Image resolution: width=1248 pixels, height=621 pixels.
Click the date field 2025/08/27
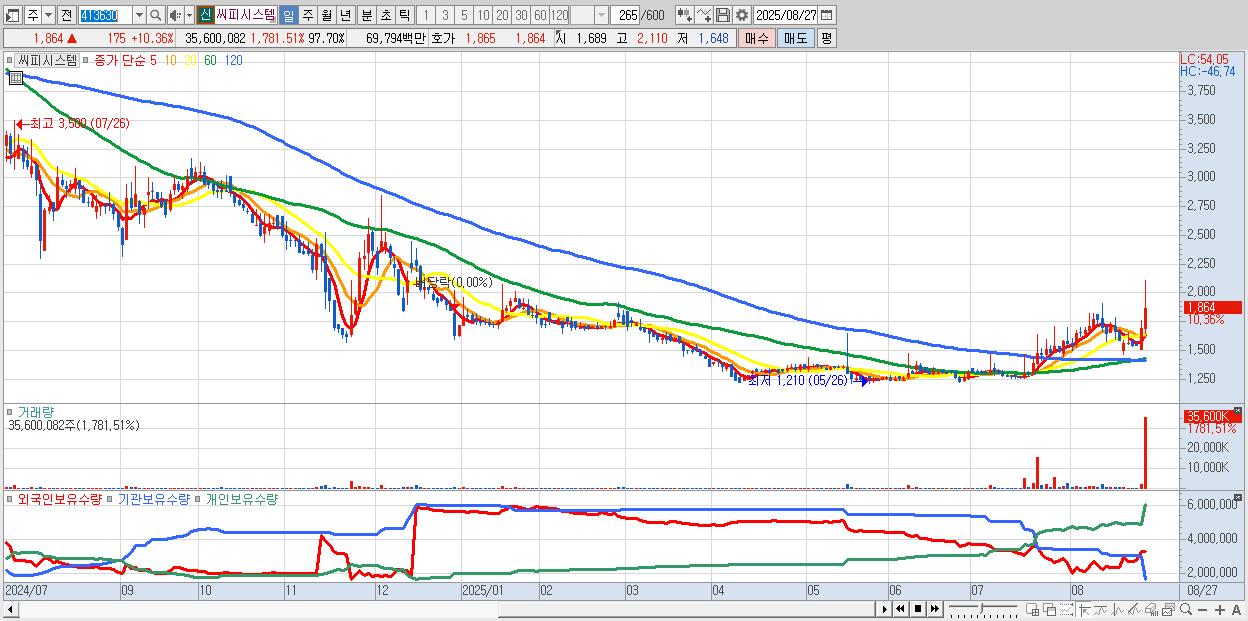(x=785, y=15)
